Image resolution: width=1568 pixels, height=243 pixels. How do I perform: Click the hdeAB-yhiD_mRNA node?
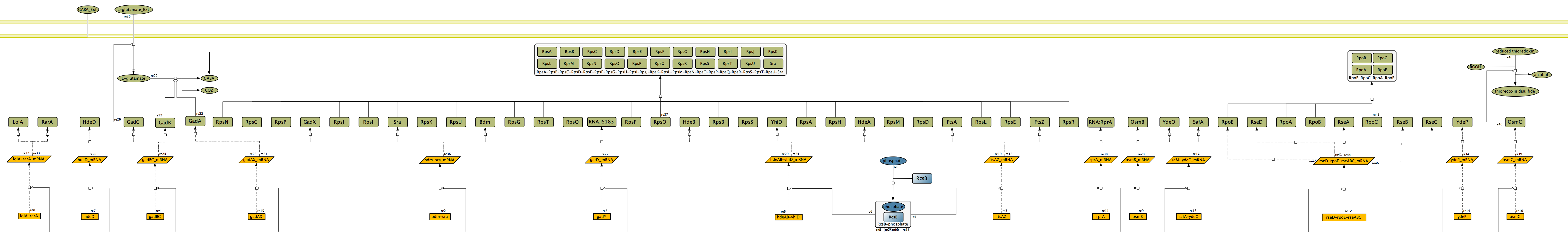click(788, 160)
